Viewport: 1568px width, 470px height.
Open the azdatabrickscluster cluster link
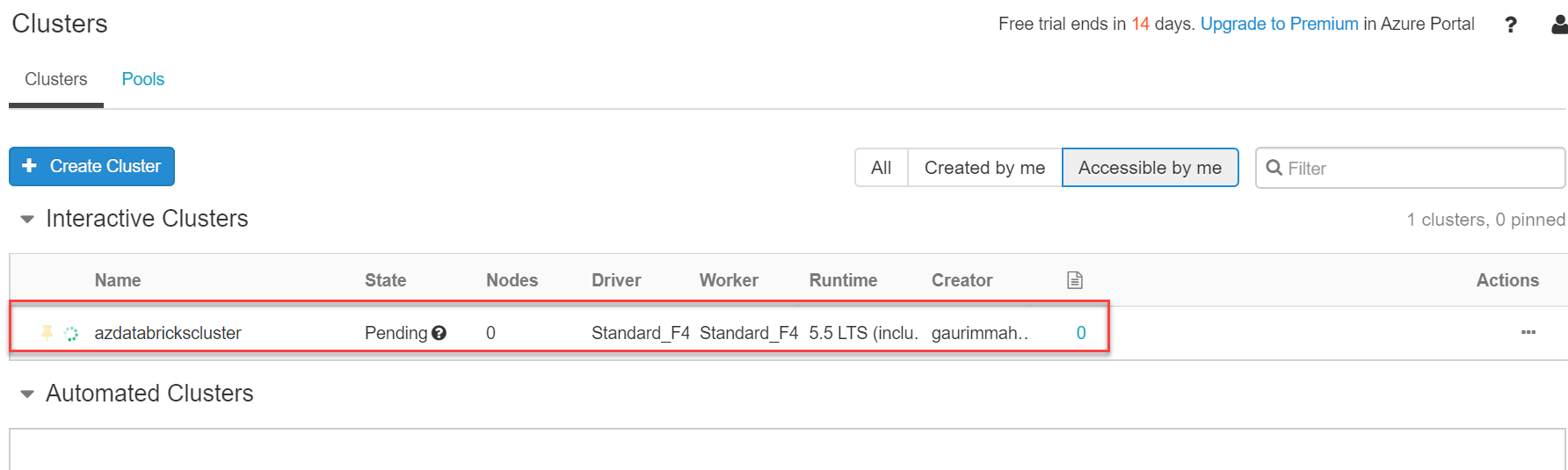(x=168, y=333)
